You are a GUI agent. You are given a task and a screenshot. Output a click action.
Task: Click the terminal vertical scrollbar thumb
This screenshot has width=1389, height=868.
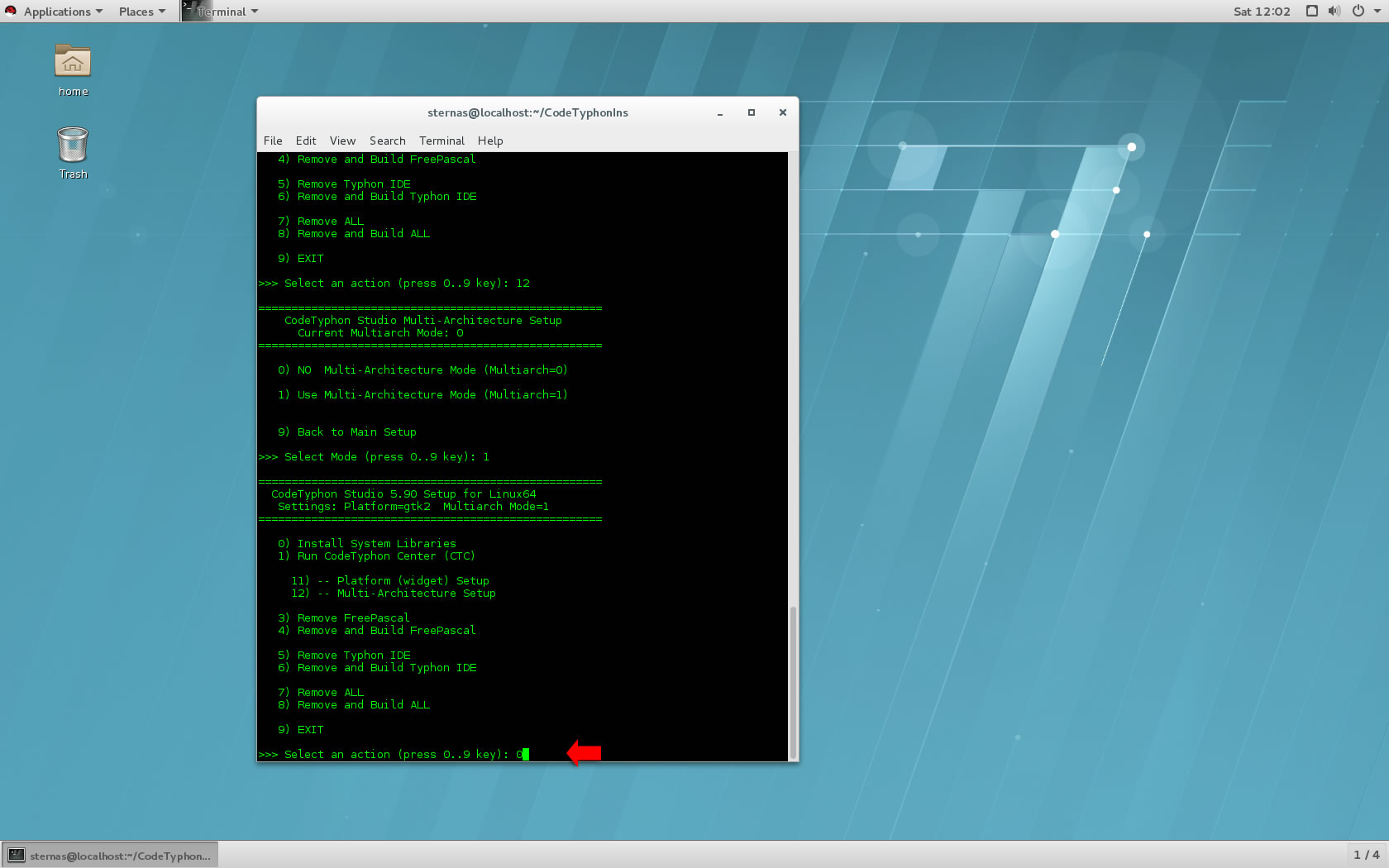point(793,682)
